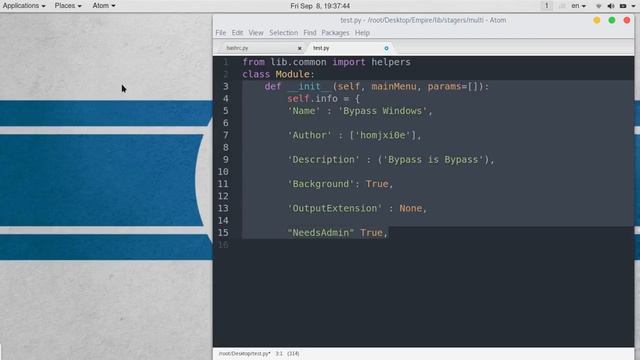Click the 'Bypass is Bypass' description string
Screen dimensions: 640x360
pyautogui.click(x=433, y=160)
